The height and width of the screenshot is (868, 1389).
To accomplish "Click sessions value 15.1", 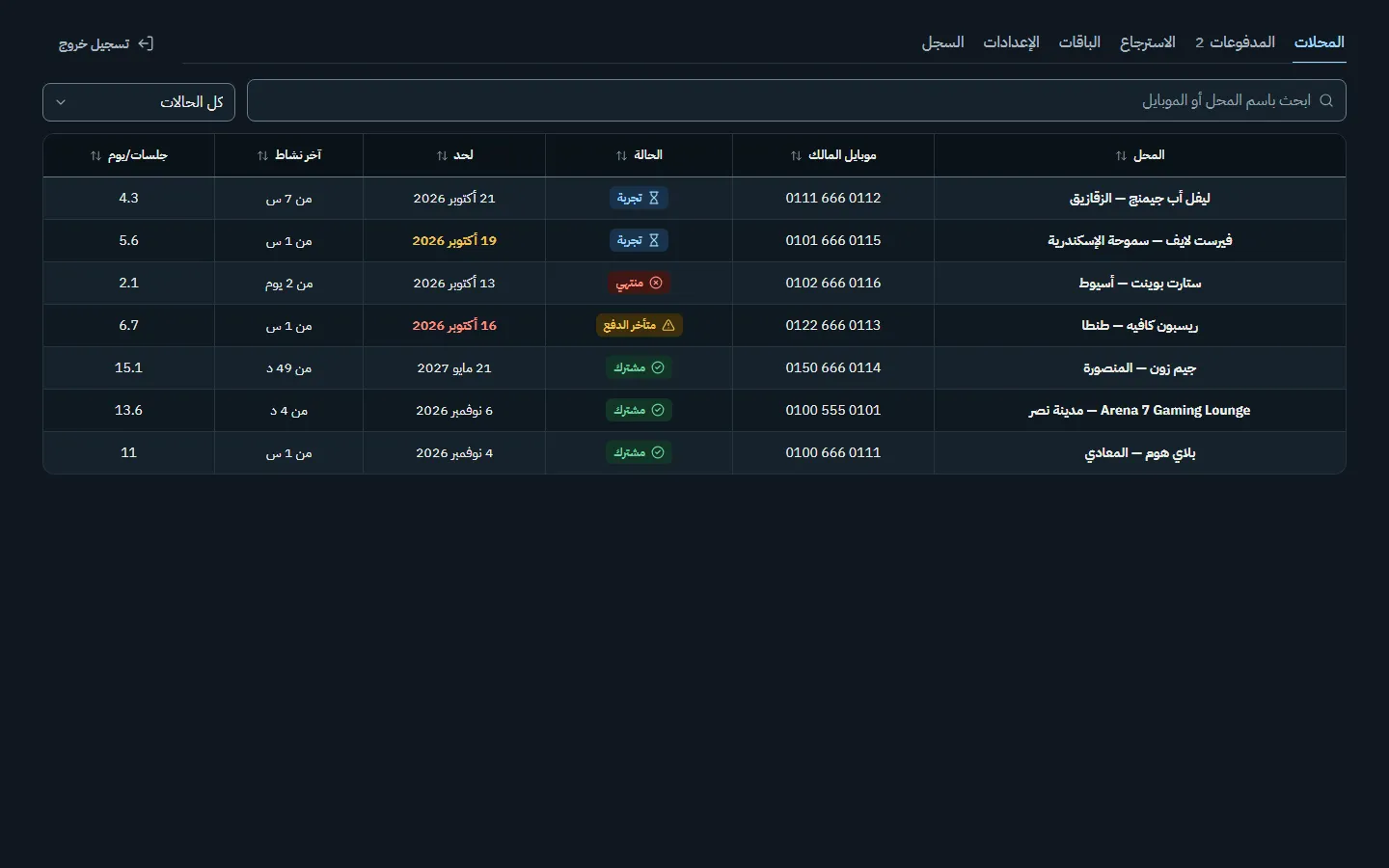I will pos(128,367).
